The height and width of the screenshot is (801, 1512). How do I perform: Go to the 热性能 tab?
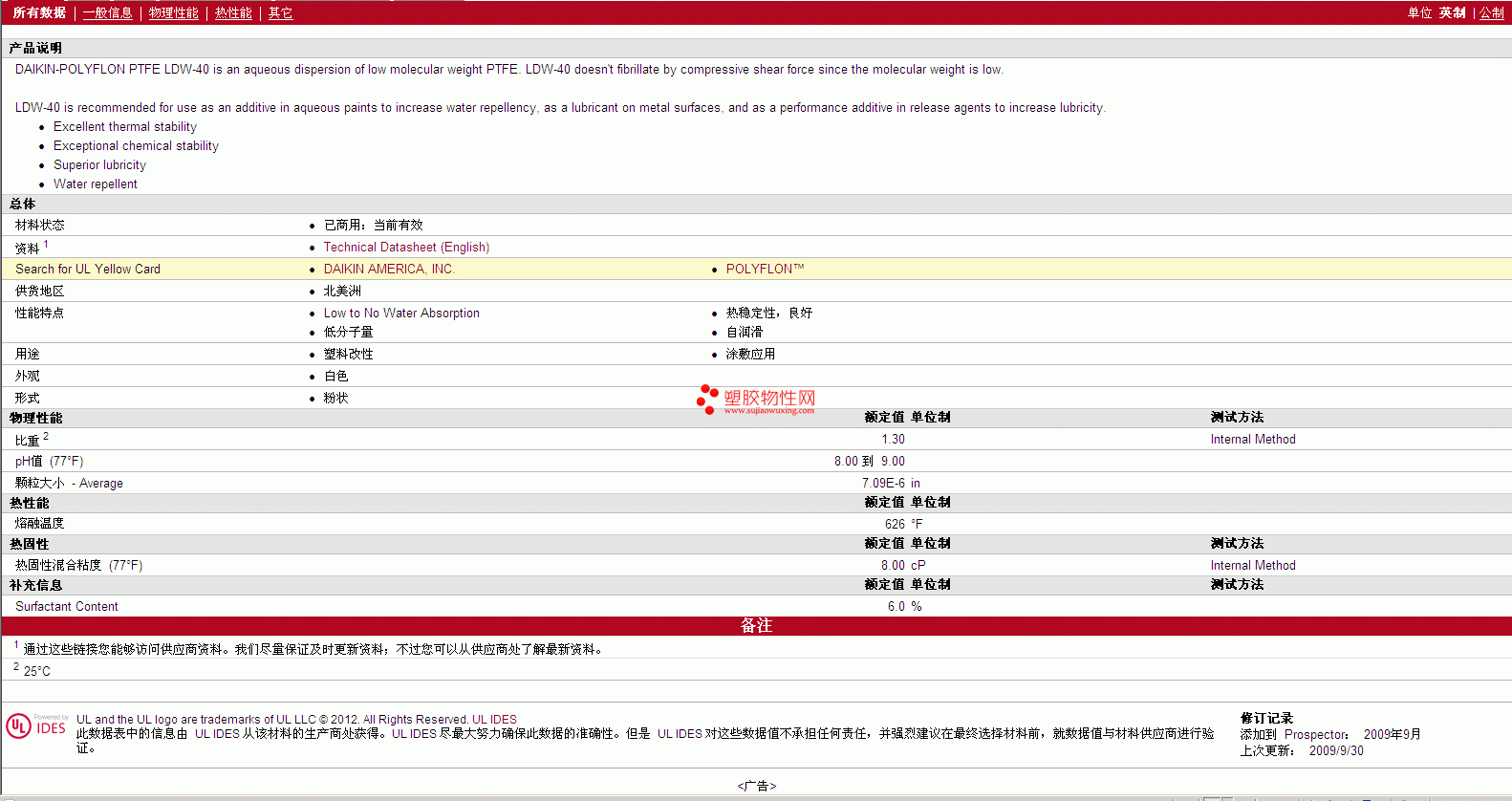pos(233,12)
